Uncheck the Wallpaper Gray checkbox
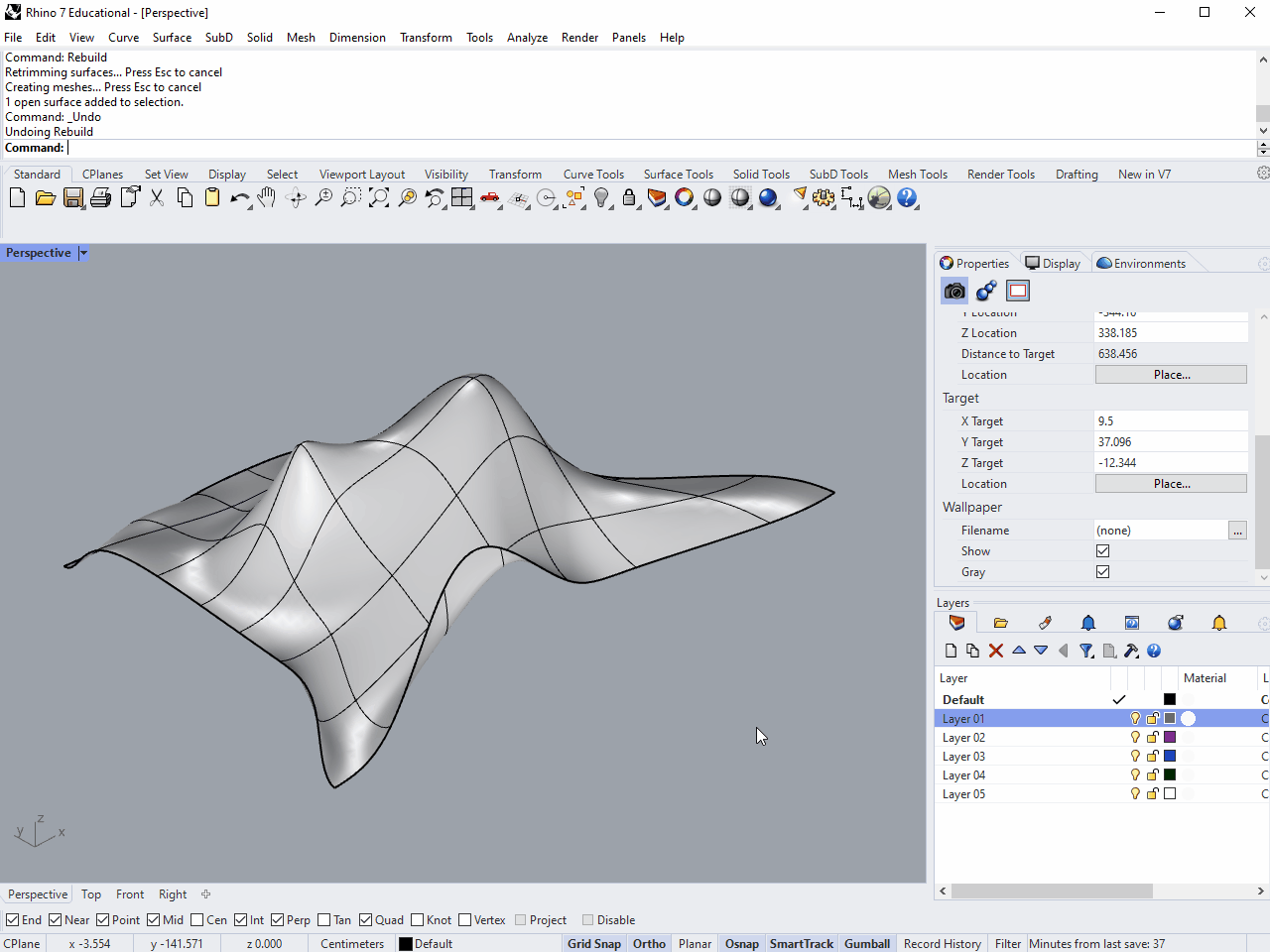This screenshot has height=952, width=1270. point(1102,572)
